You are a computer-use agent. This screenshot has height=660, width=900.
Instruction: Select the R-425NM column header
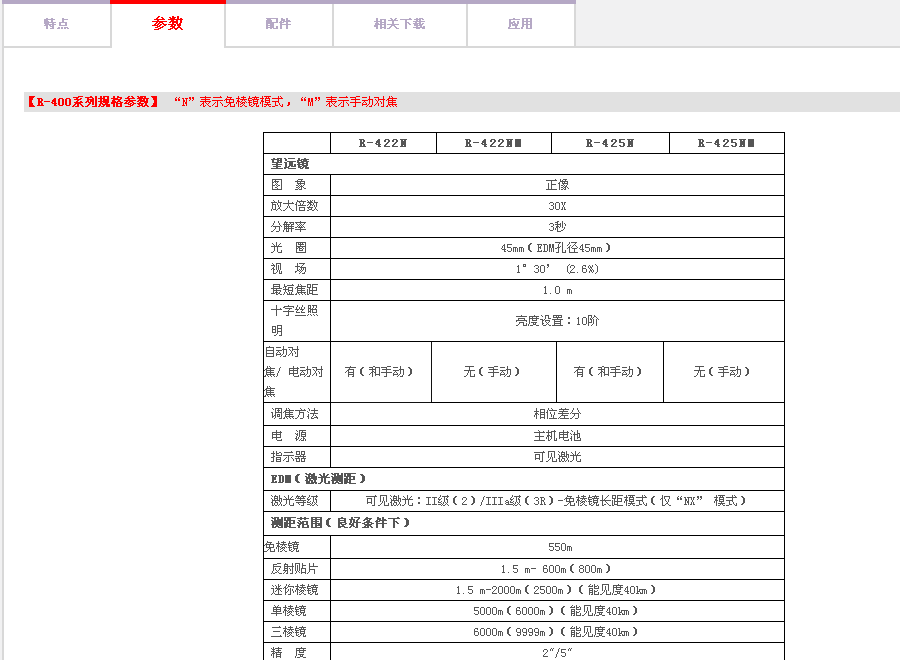tap(726, 143)
